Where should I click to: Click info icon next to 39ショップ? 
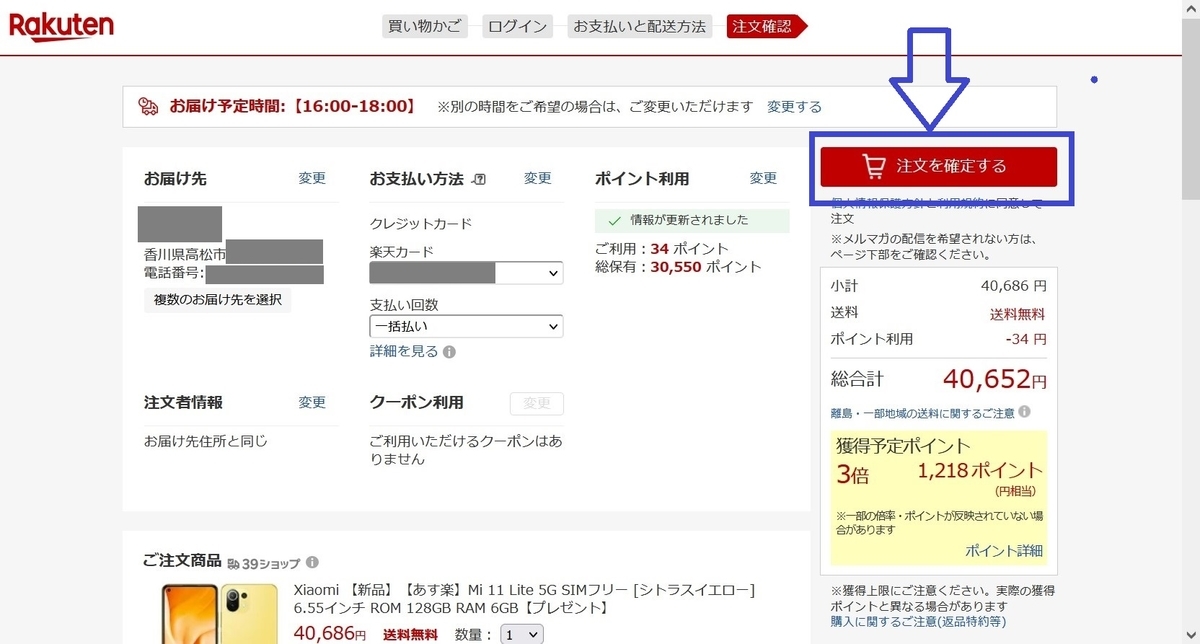tap(312, 562)
